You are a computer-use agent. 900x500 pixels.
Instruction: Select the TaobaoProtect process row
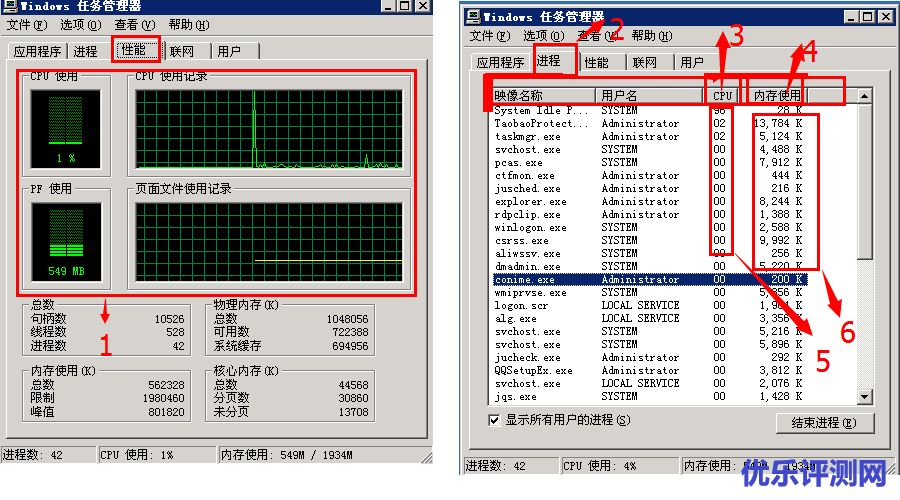point(650,123)
